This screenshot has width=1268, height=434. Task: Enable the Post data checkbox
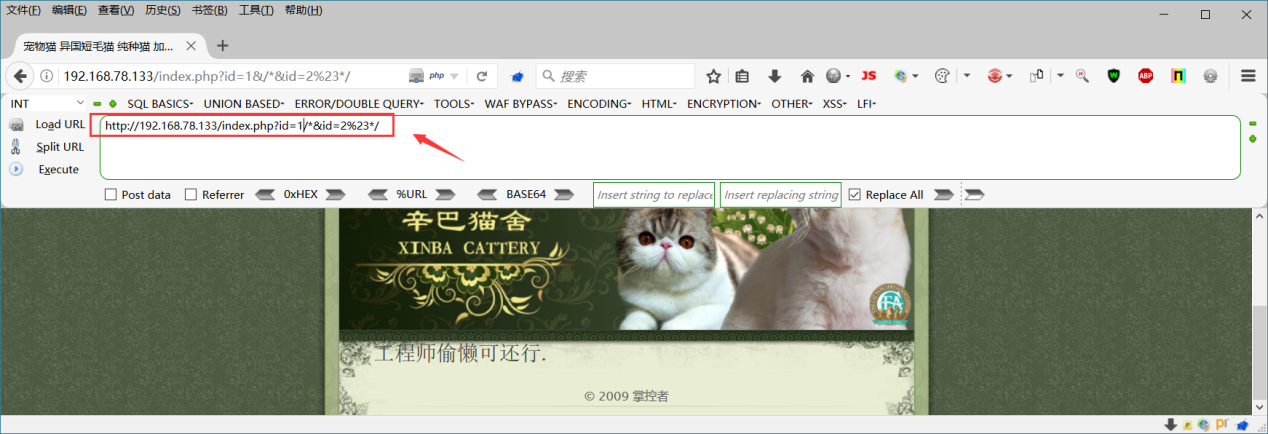[111, 195]
